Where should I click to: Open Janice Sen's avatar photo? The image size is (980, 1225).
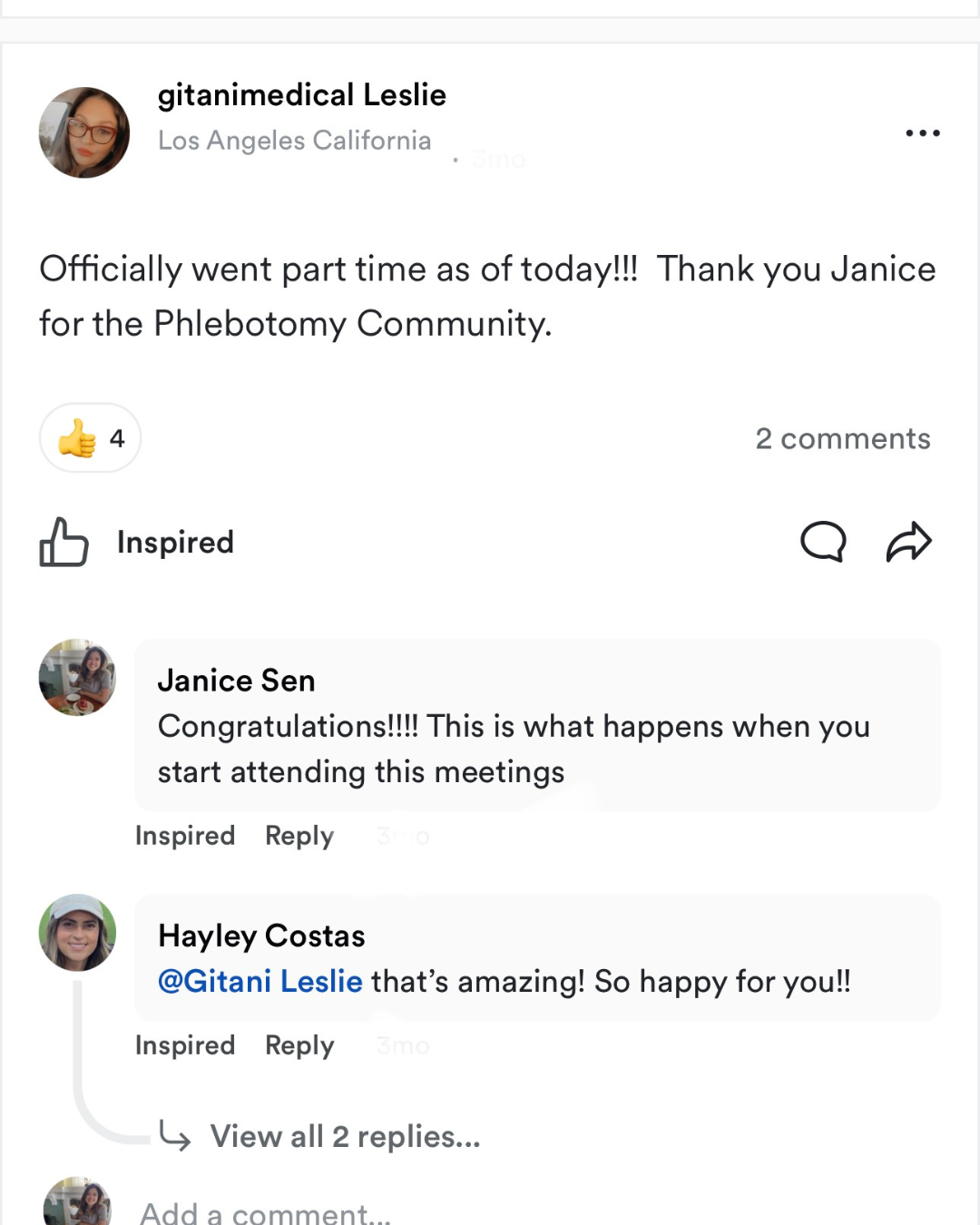coord(78,678)
